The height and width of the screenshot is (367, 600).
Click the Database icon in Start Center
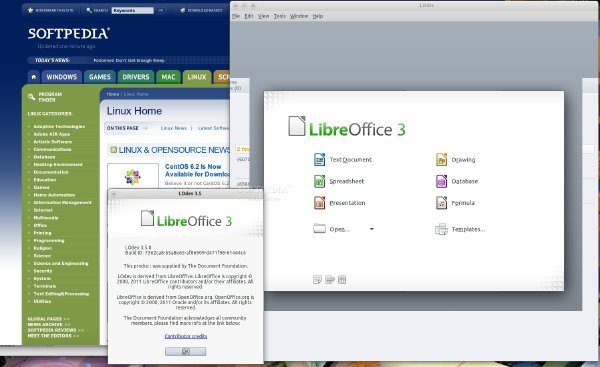[441, 181]
